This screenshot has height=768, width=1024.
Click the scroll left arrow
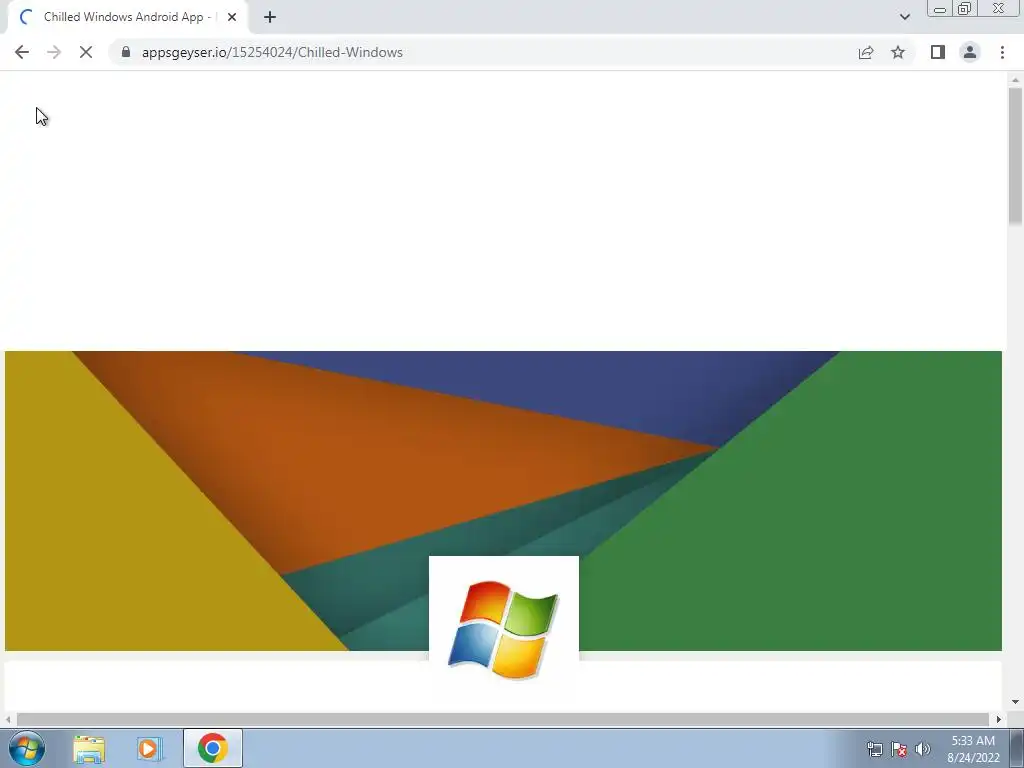[8, 719]
